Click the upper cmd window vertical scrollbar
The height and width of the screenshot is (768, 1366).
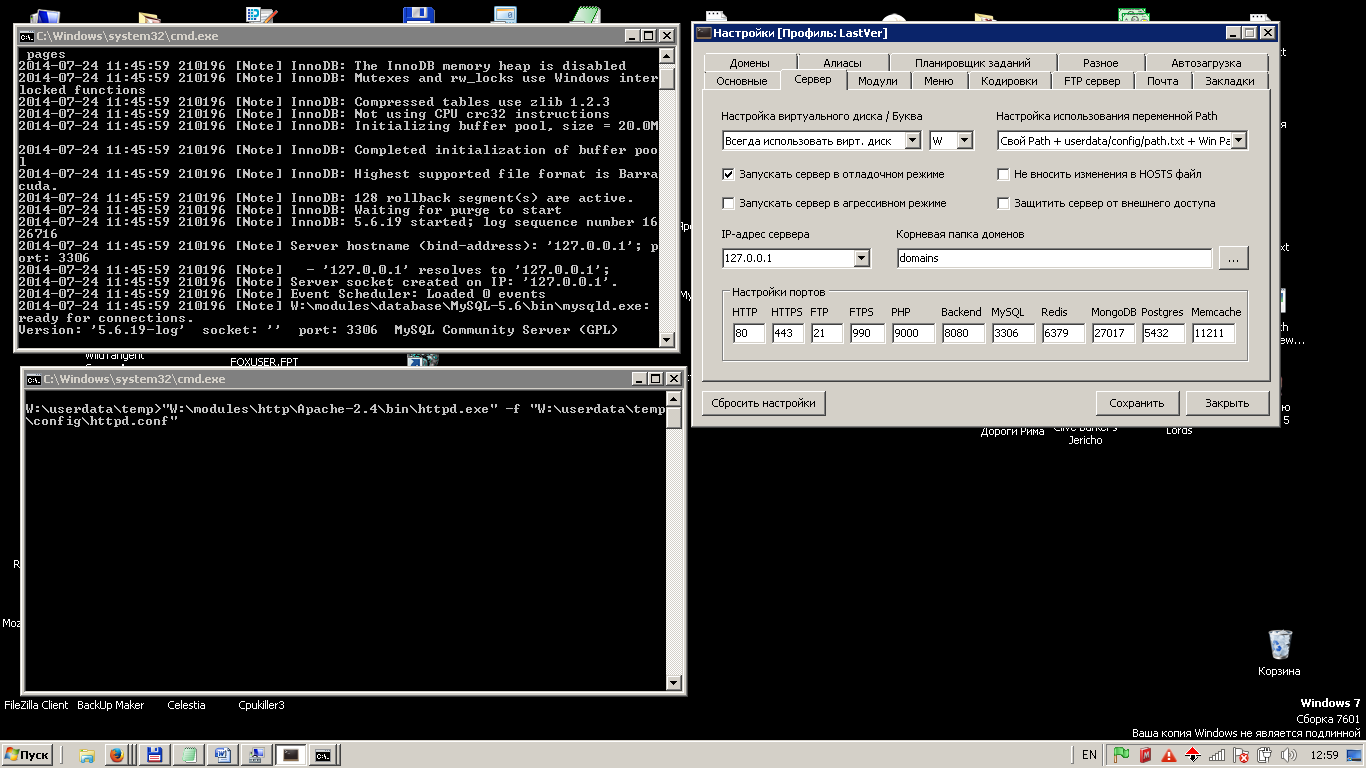pos(667,200)
